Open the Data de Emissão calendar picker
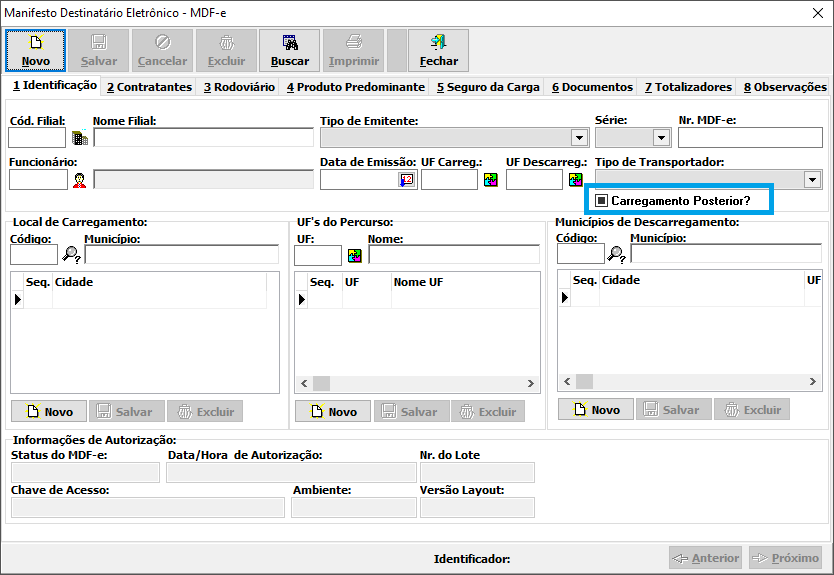 [x=406, y=180]
